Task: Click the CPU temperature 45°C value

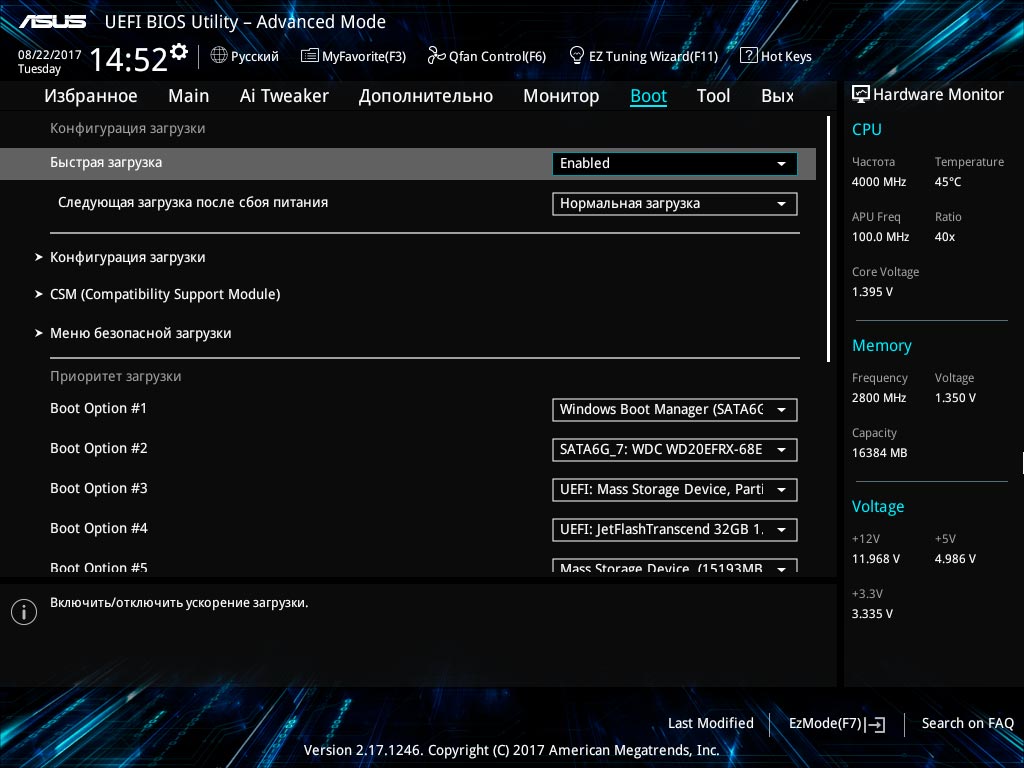Action: tap(948, 182)
